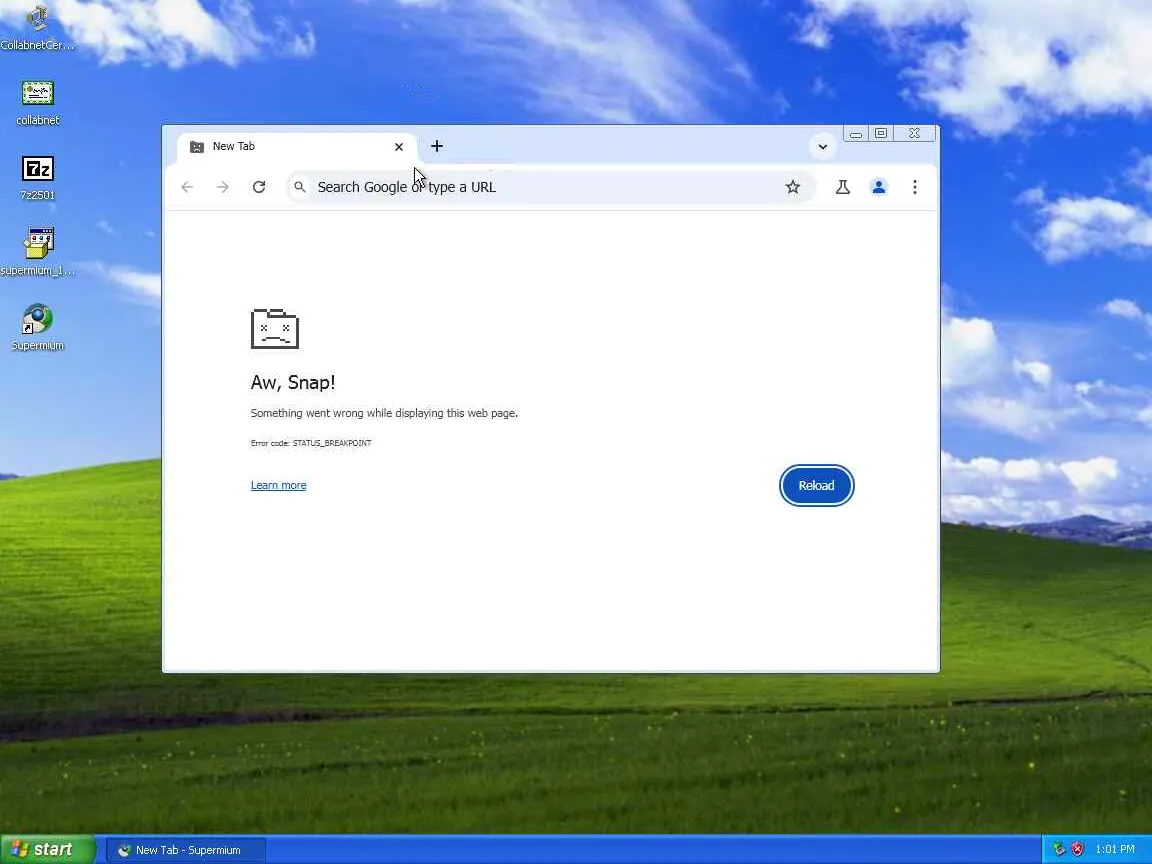This screenshot has width=1152, height=864.
Task: Select the New Tab tab
Action: pos(297,147)
